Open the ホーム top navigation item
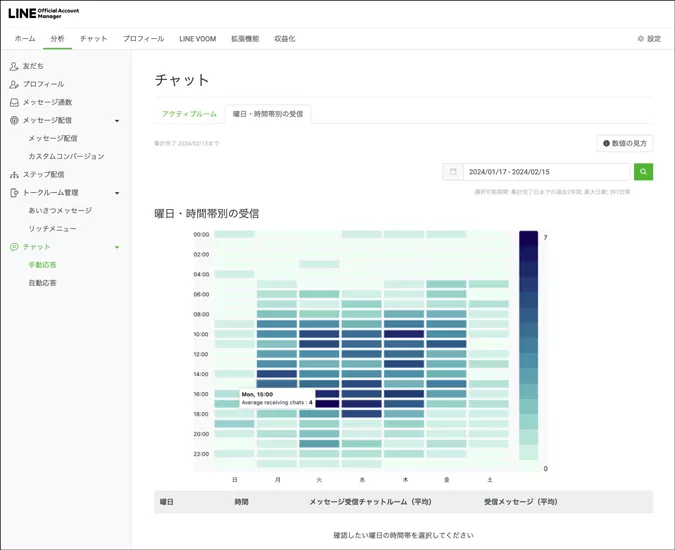The width and height of the screenshot is (675, 550). click(x=25, y=39)
